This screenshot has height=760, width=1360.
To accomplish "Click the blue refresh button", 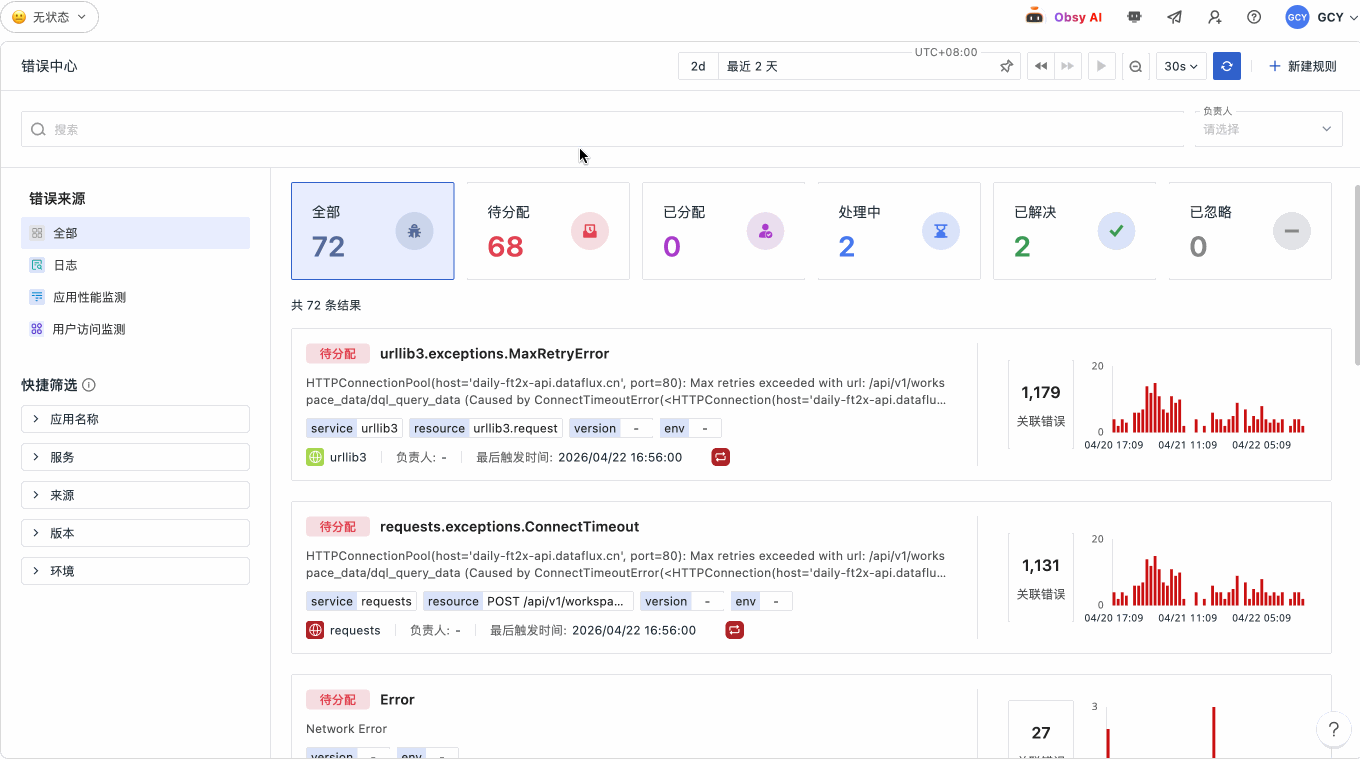I will (1226, 66).
